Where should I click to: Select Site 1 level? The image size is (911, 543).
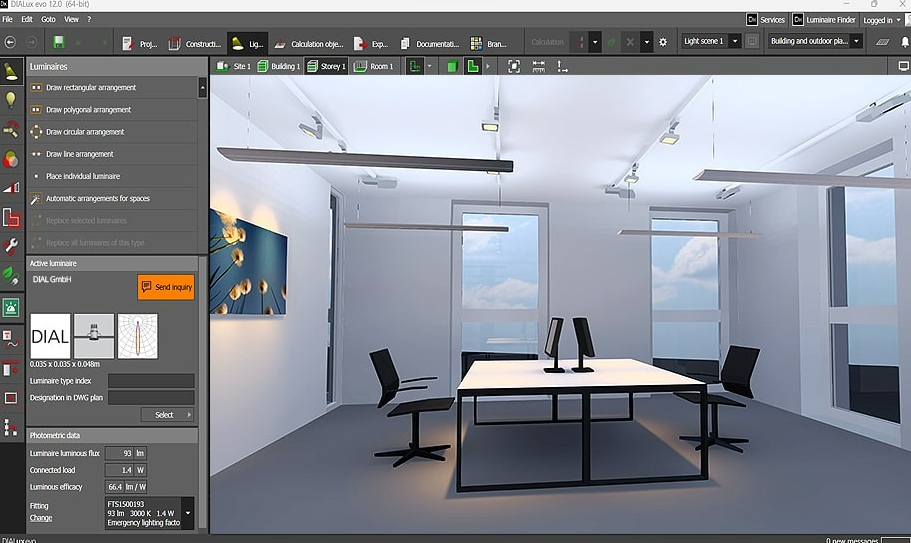coord(234,66)
